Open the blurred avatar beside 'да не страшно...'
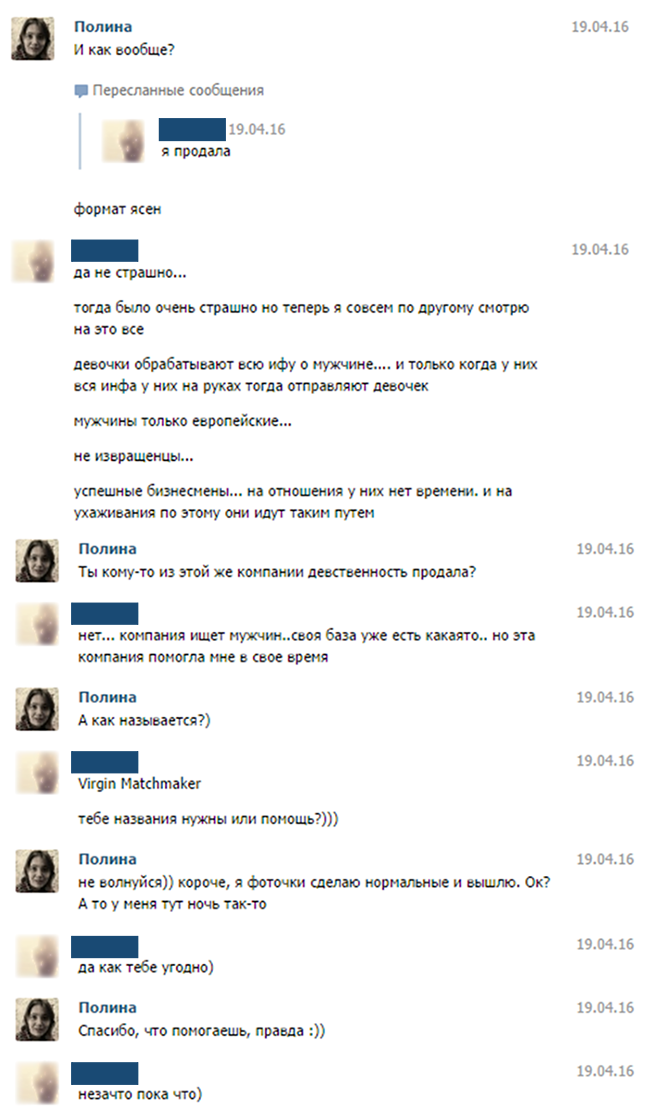Screen dimensions: 650x1116 tap(32, 261)
